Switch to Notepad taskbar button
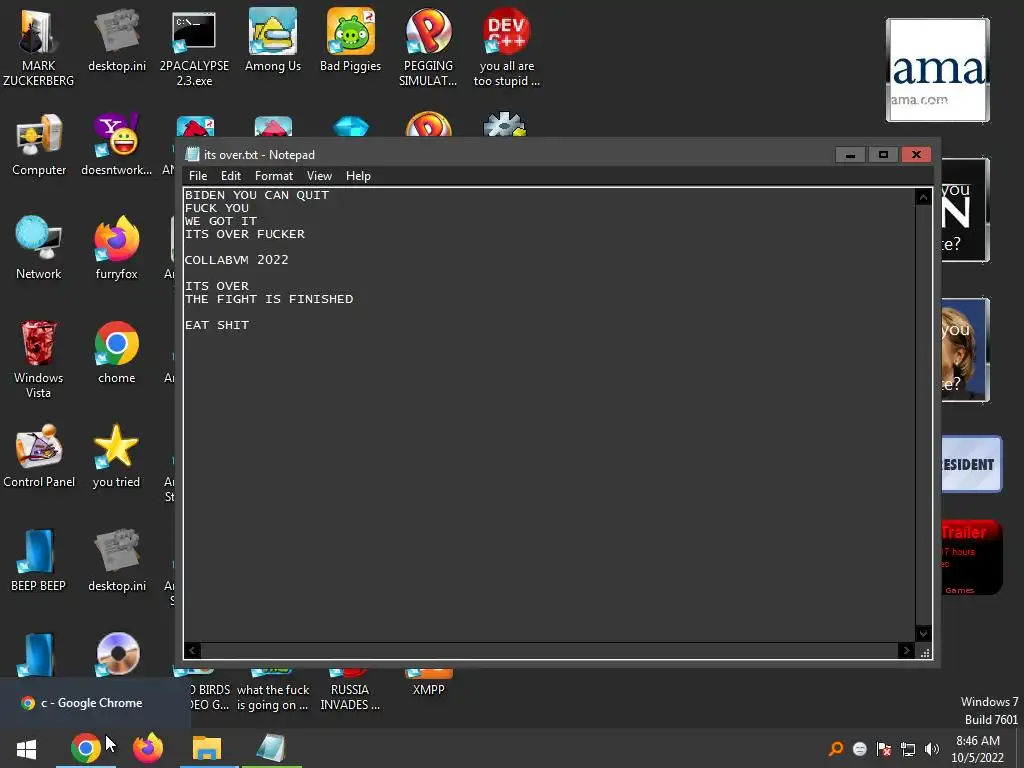Screen dimensions: 1024x768 271,748
